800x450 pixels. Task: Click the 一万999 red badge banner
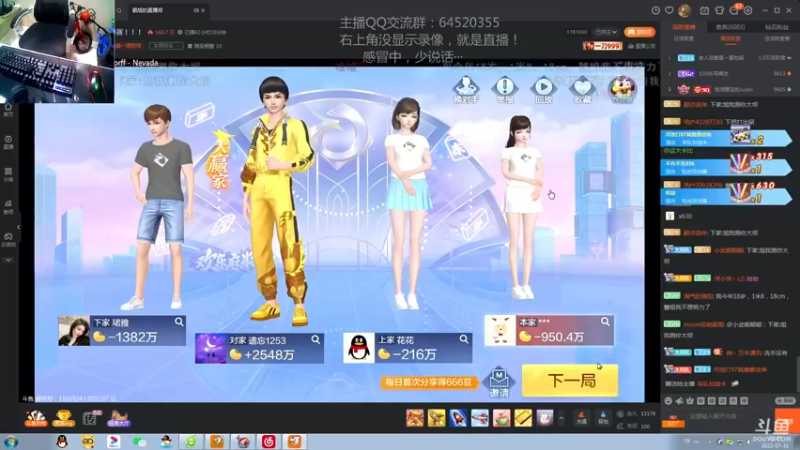(x=602, y=45)
